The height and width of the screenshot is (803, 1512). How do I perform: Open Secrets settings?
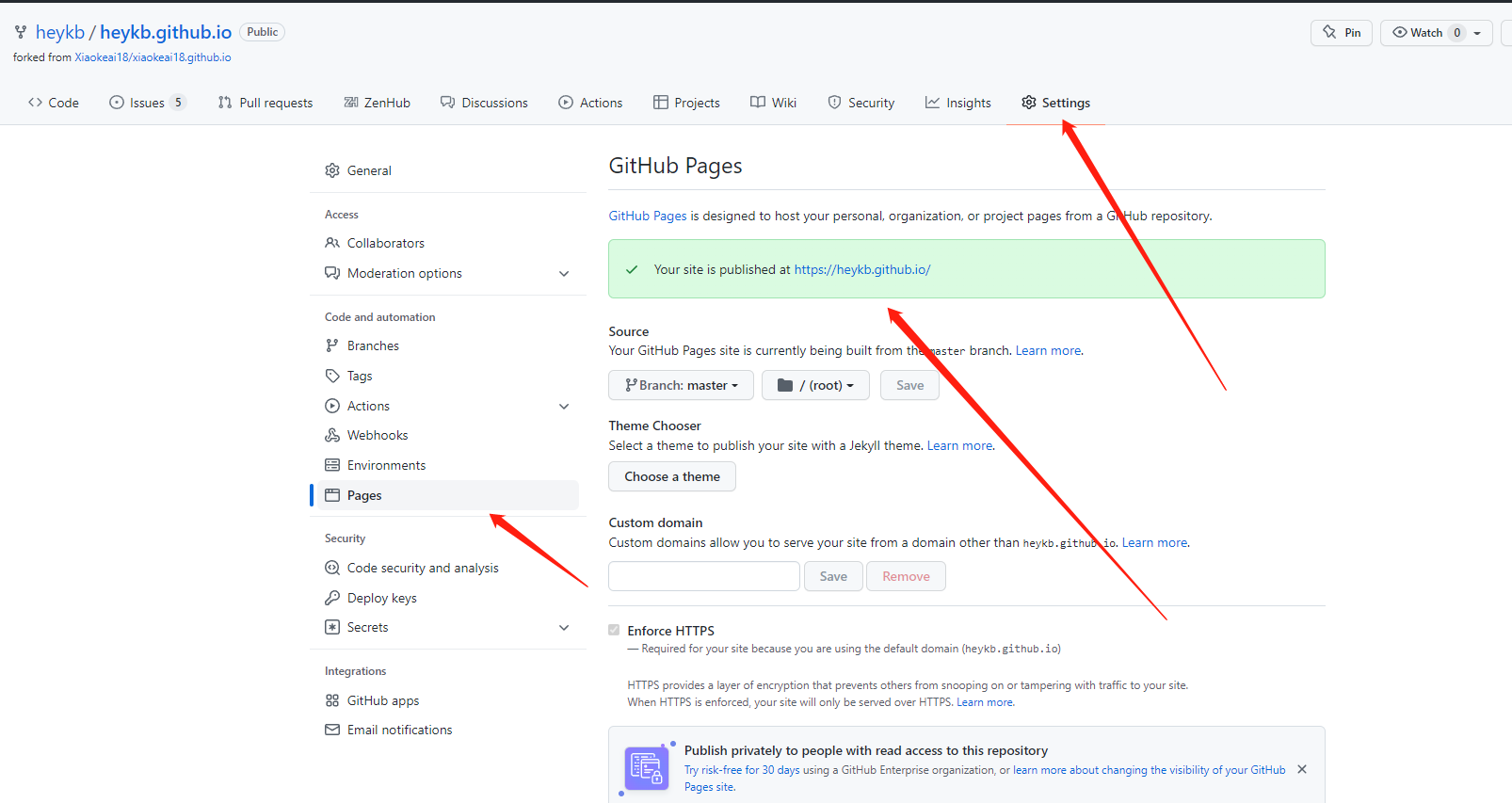(x=448, y=627)
